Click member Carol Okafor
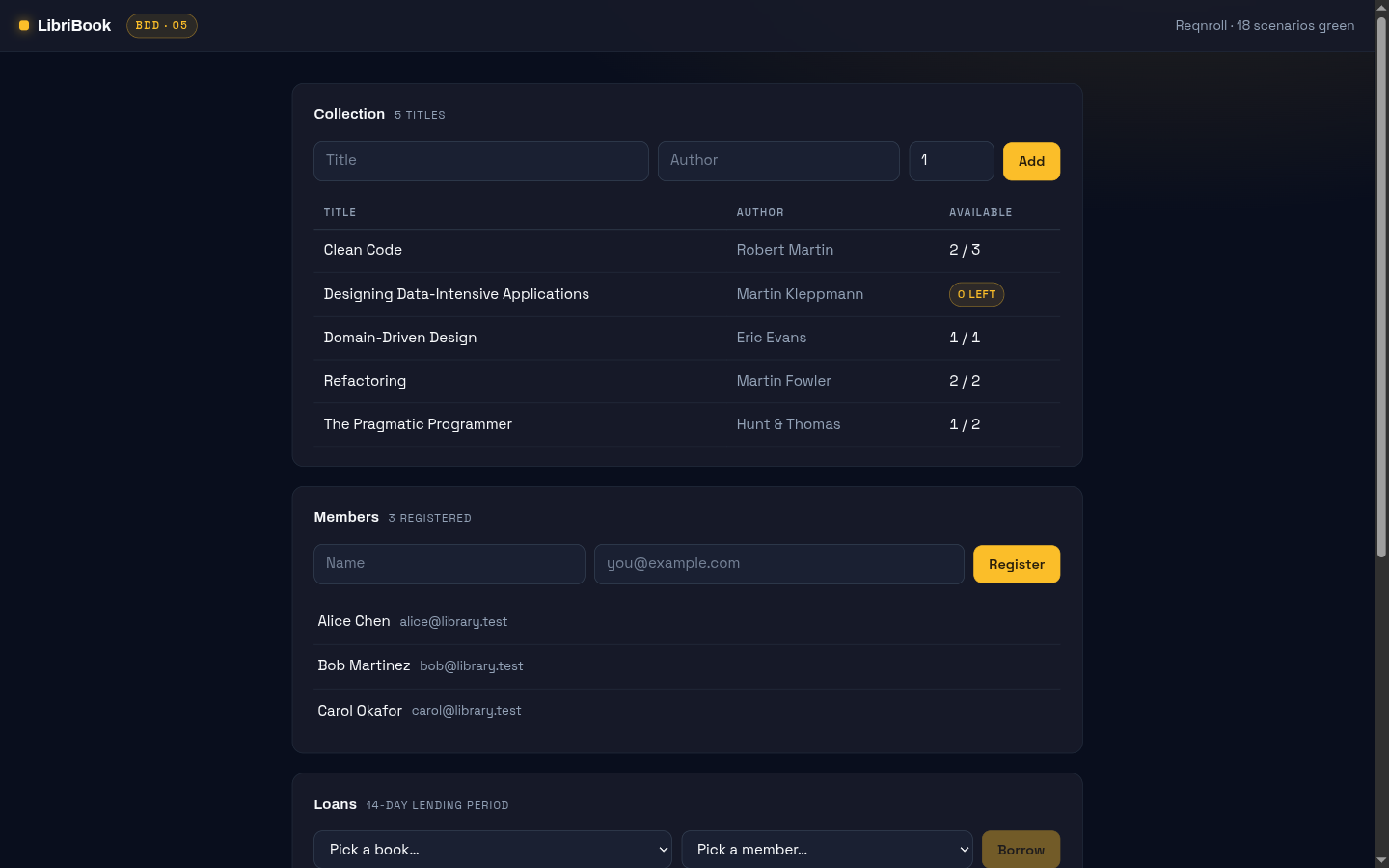This screenshot has width=1389, height=868. (360, 711)
